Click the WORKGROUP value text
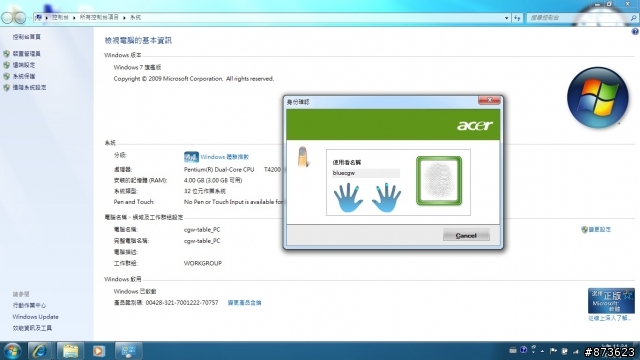The height and width of the screenshot is (360, 640). click(x=203, y=263)
